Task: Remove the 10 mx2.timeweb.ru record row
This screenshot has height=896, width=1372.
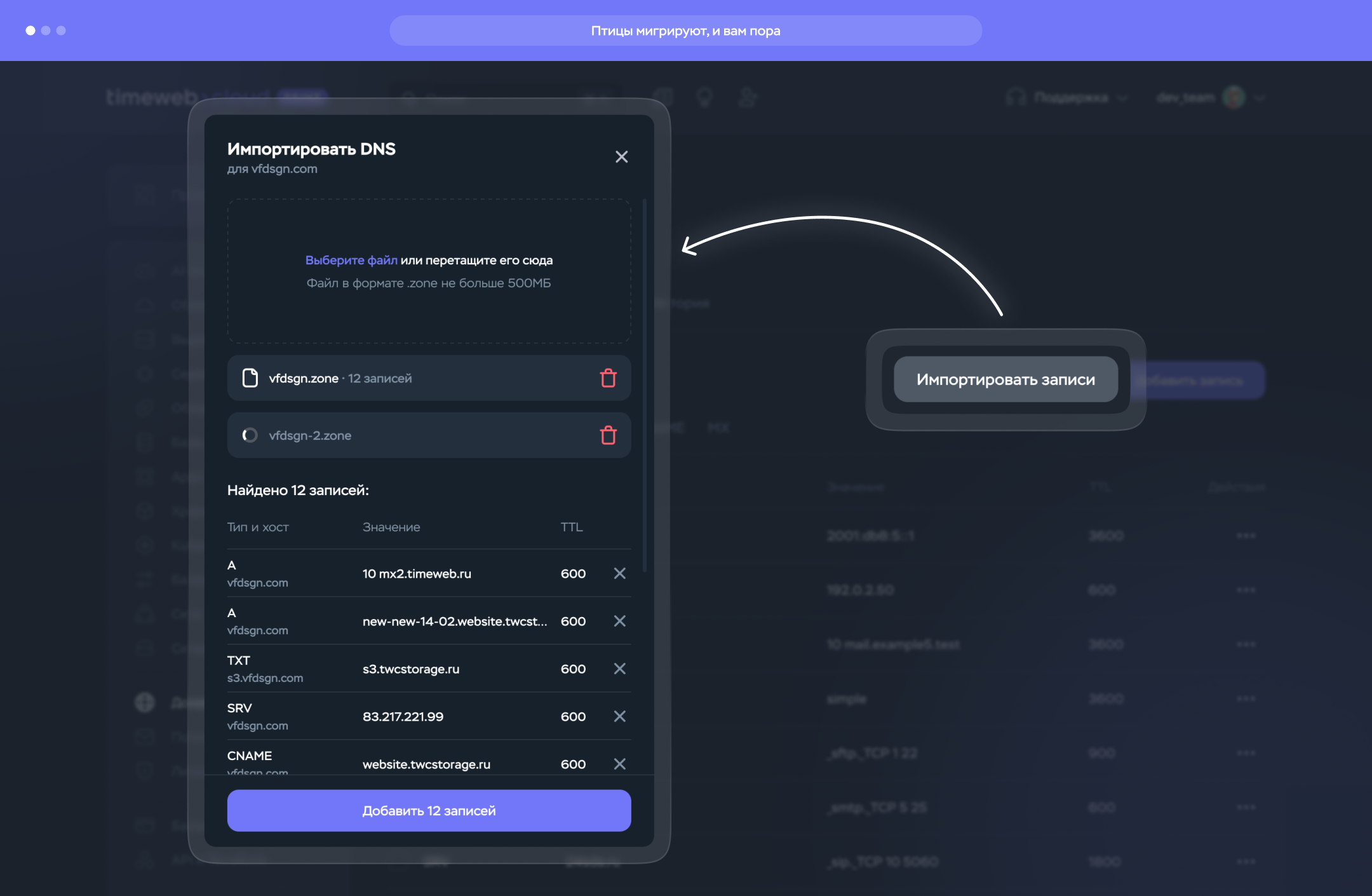Action: click(619, 573)
